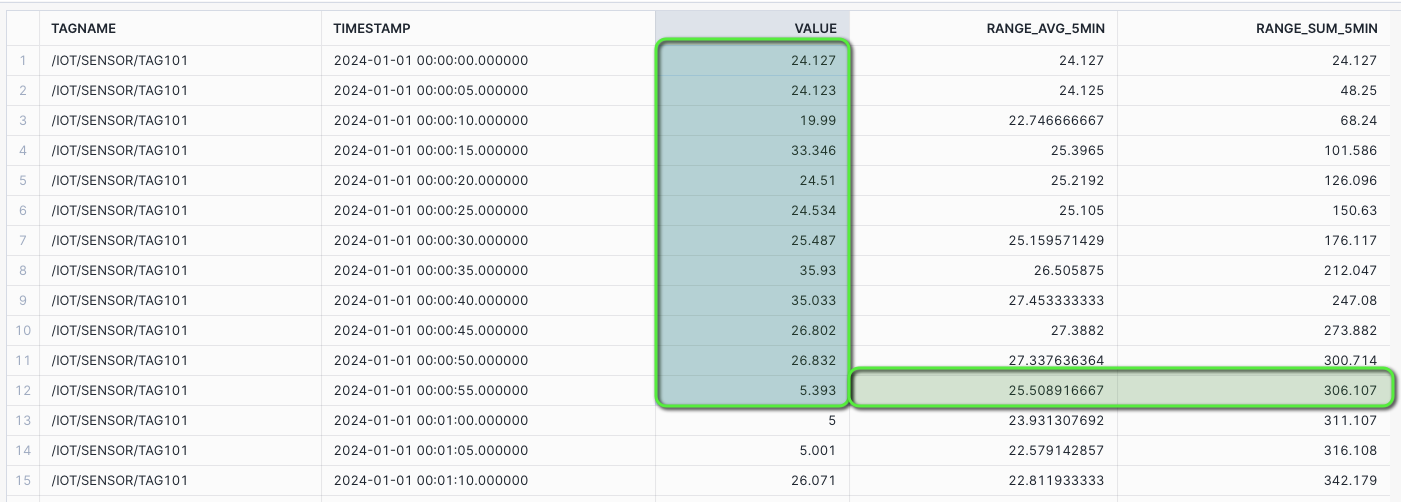This screenshot has height=502, width=1401.
Task: Click RANGE_SUM_5MIN cell 247.08
Action: (x=1254, y=300)
